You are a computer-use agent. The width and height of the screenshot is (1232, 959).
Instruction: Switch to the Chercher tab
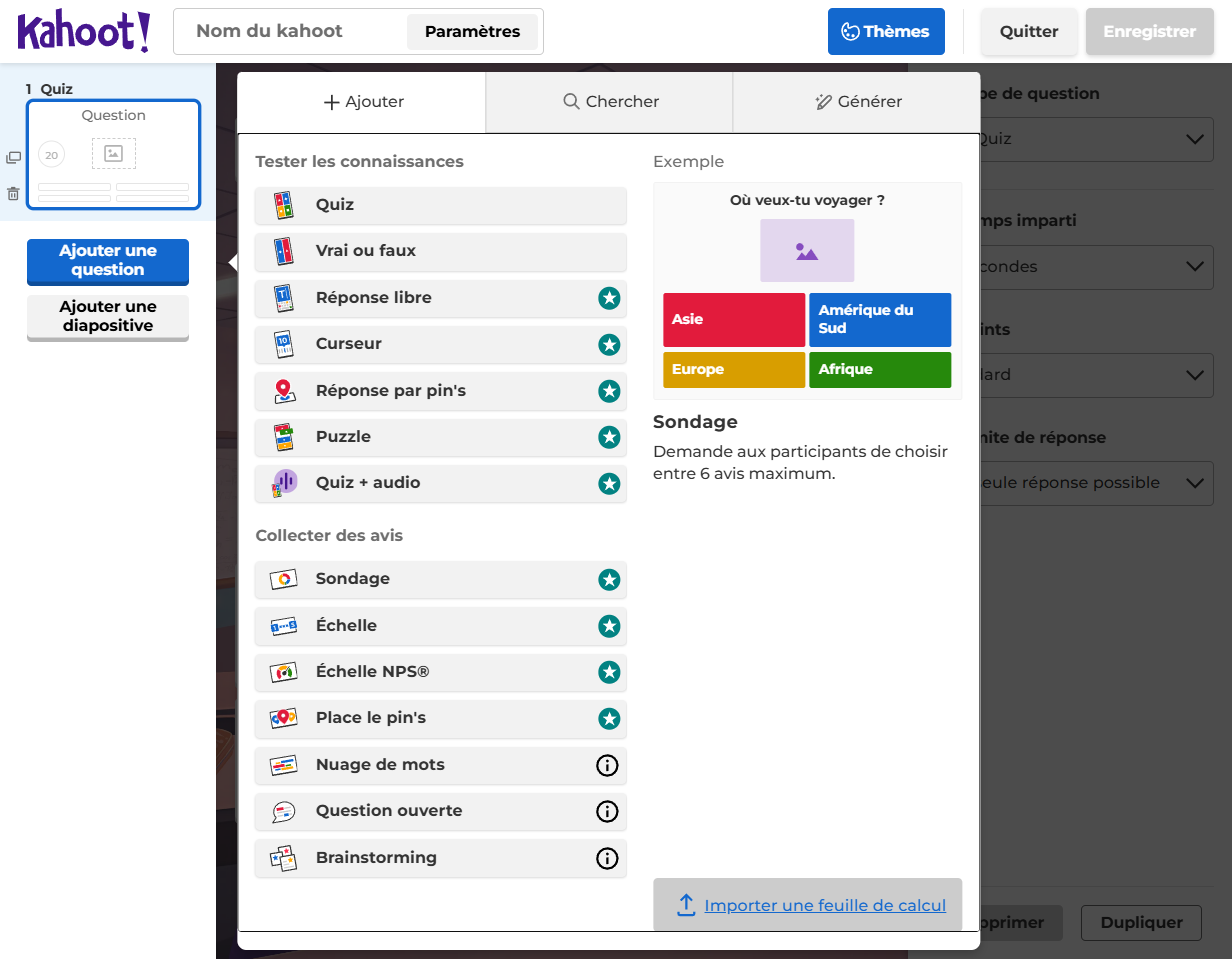610,102
